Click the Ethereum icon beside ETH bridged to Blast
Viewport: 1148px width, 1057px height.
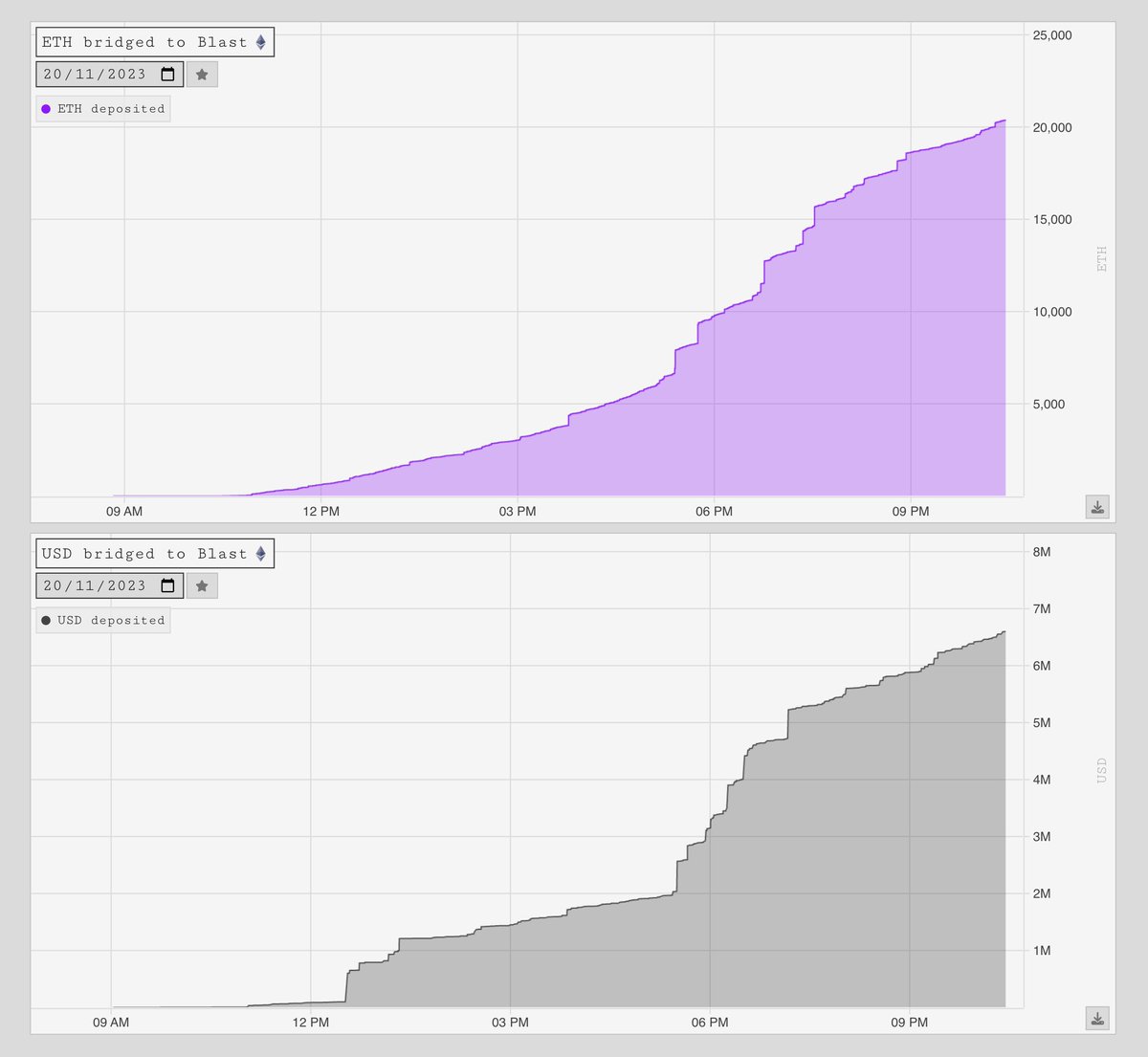click(x=260, y=42)
